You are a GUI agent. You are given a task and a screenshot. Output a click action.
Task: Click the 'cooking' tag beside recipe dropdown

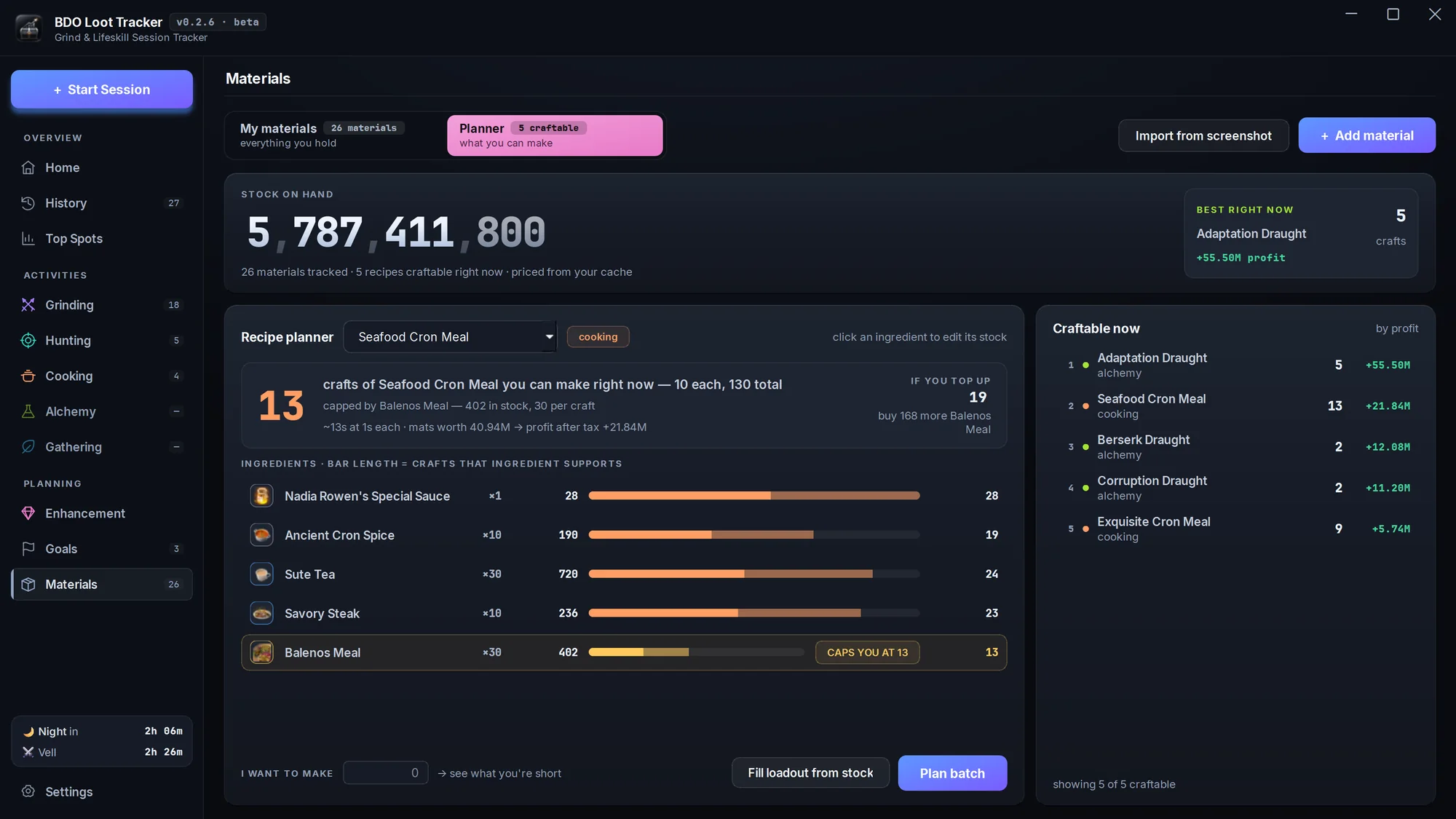tap(598, 337)
